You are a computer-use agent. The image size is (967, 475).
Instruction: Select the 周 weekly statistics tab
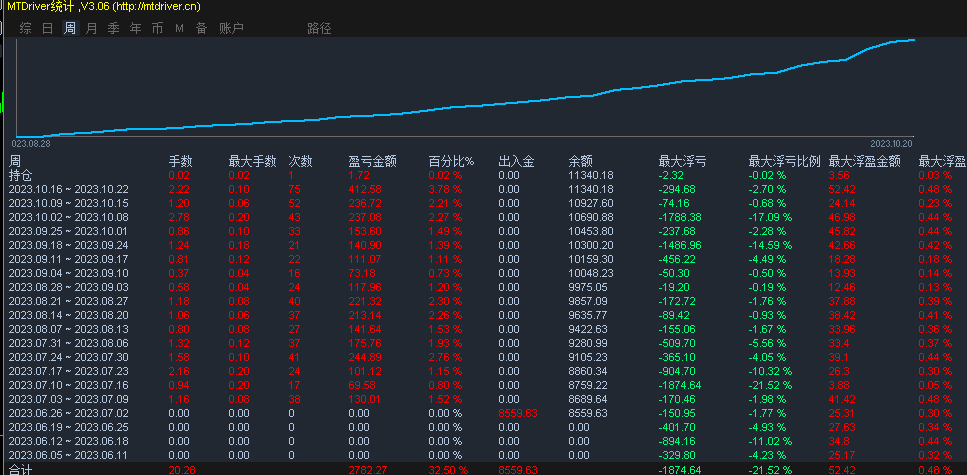pyautogui.click(x=70, y=28)
